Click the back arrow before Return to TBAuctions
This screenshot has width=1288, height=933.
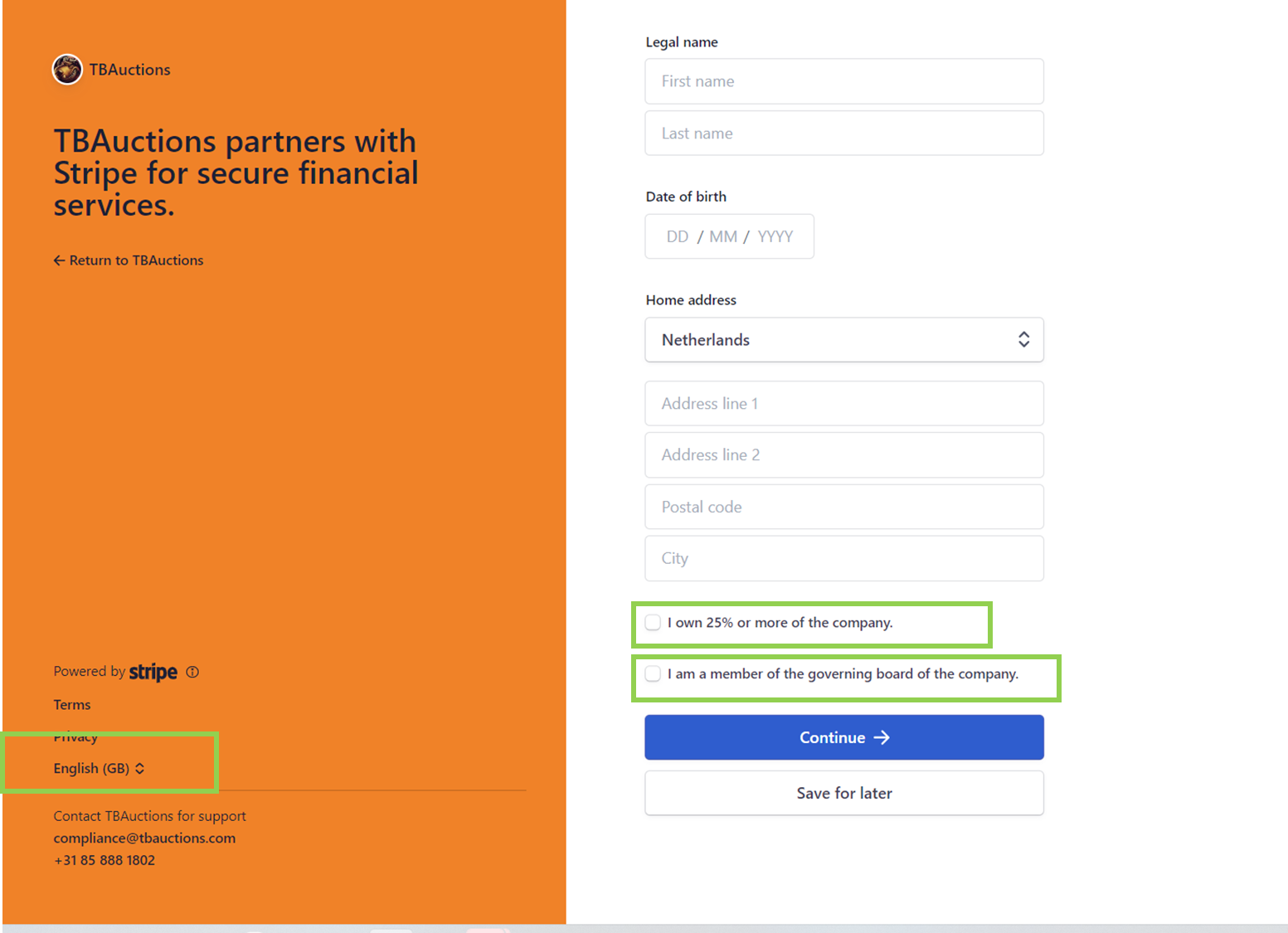[59, 260]
